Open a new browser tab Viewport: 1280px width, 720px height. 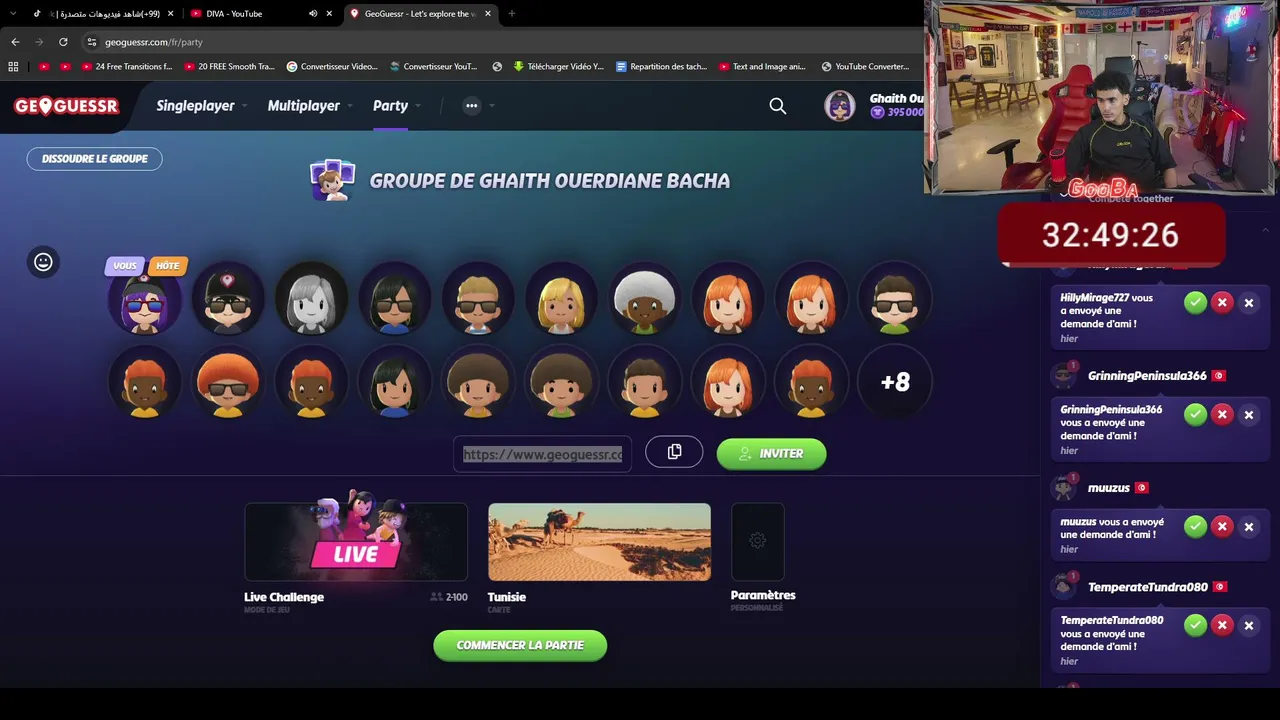tap(511, 14)
